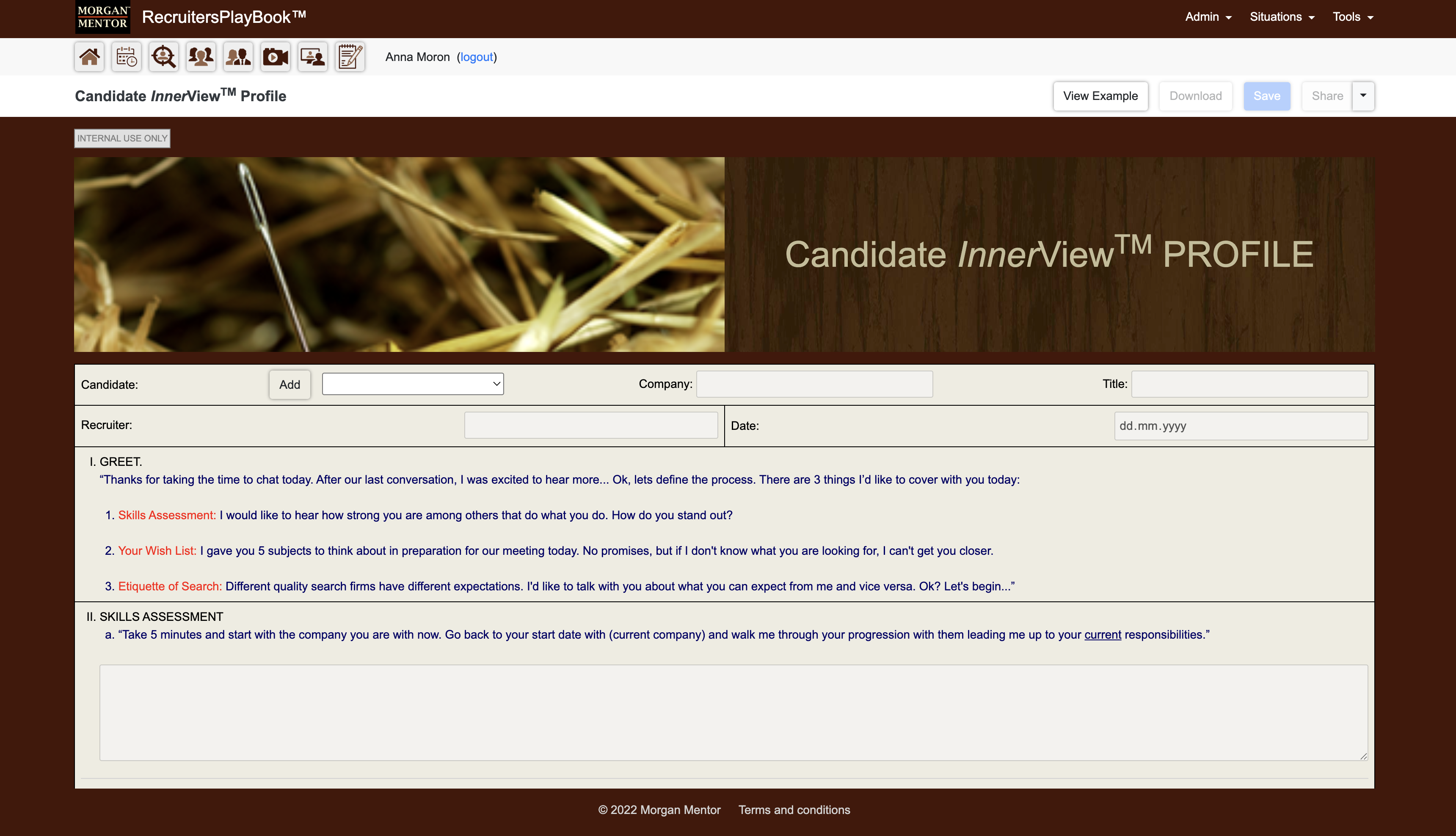This screenshot has height=836, width=1456.
Task: Open the Candidate selection dropdown
Action: [x=413, y=384]
